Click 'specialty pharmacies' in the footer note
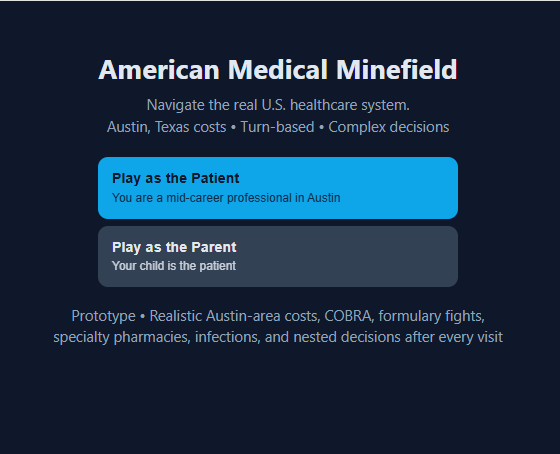The width and height of the screenshot is (560, 454). click(121, 337)
